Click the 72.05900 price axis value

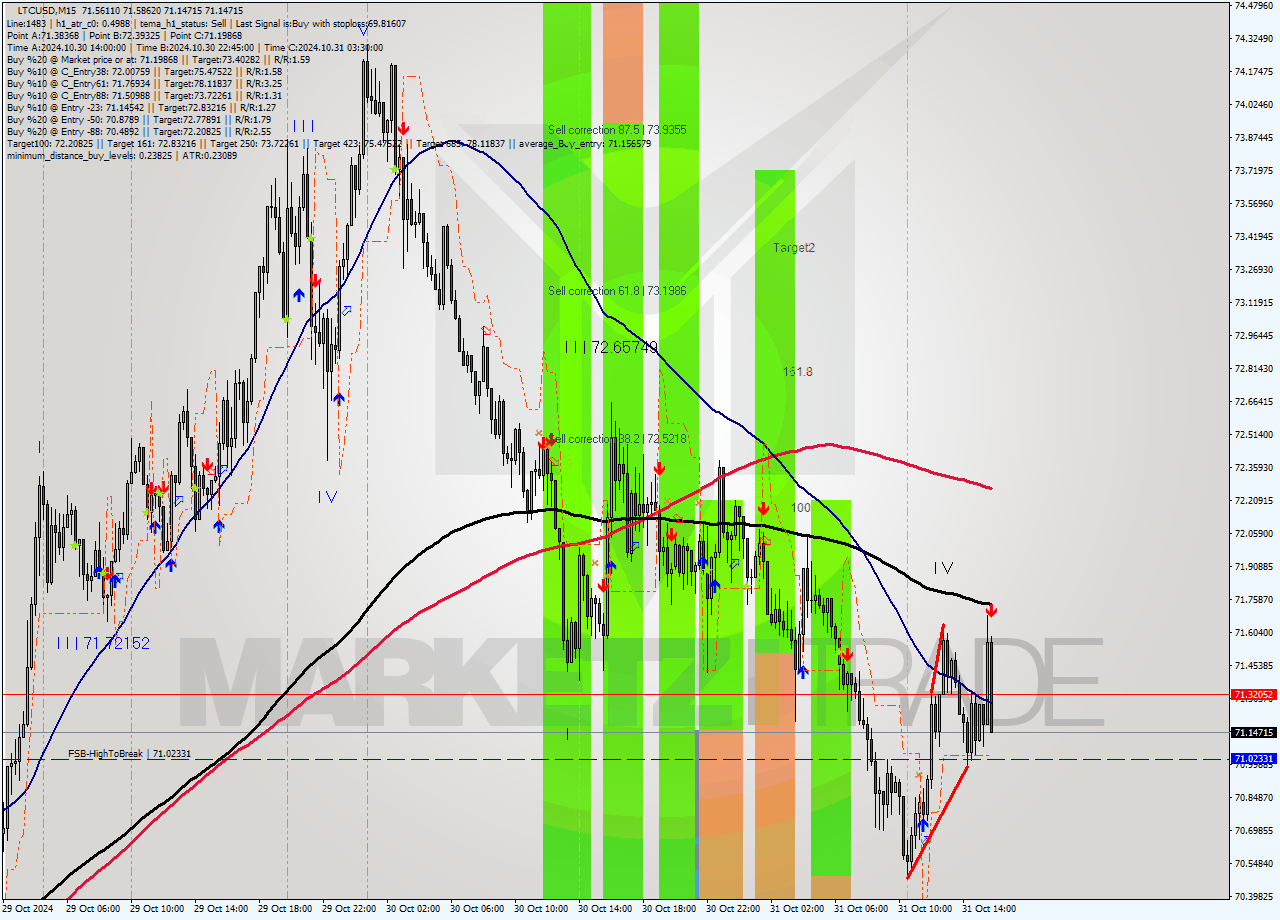1253,533
